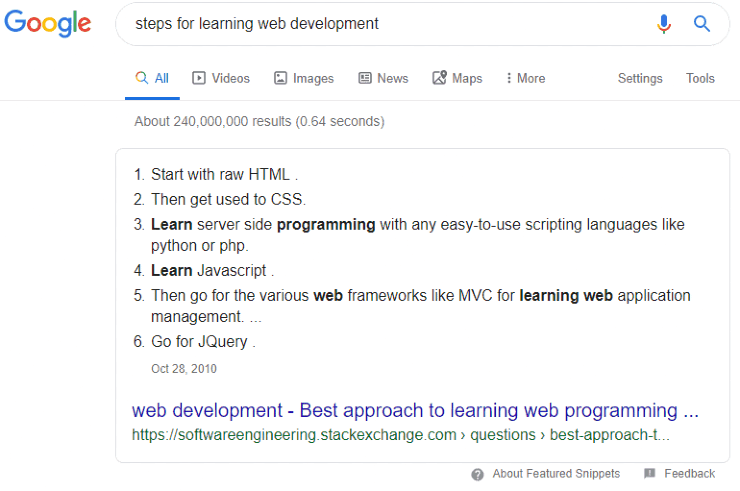Switch to the Videos tab
The height and width of the screenshot is (491, 740).
tap(221, 78)
